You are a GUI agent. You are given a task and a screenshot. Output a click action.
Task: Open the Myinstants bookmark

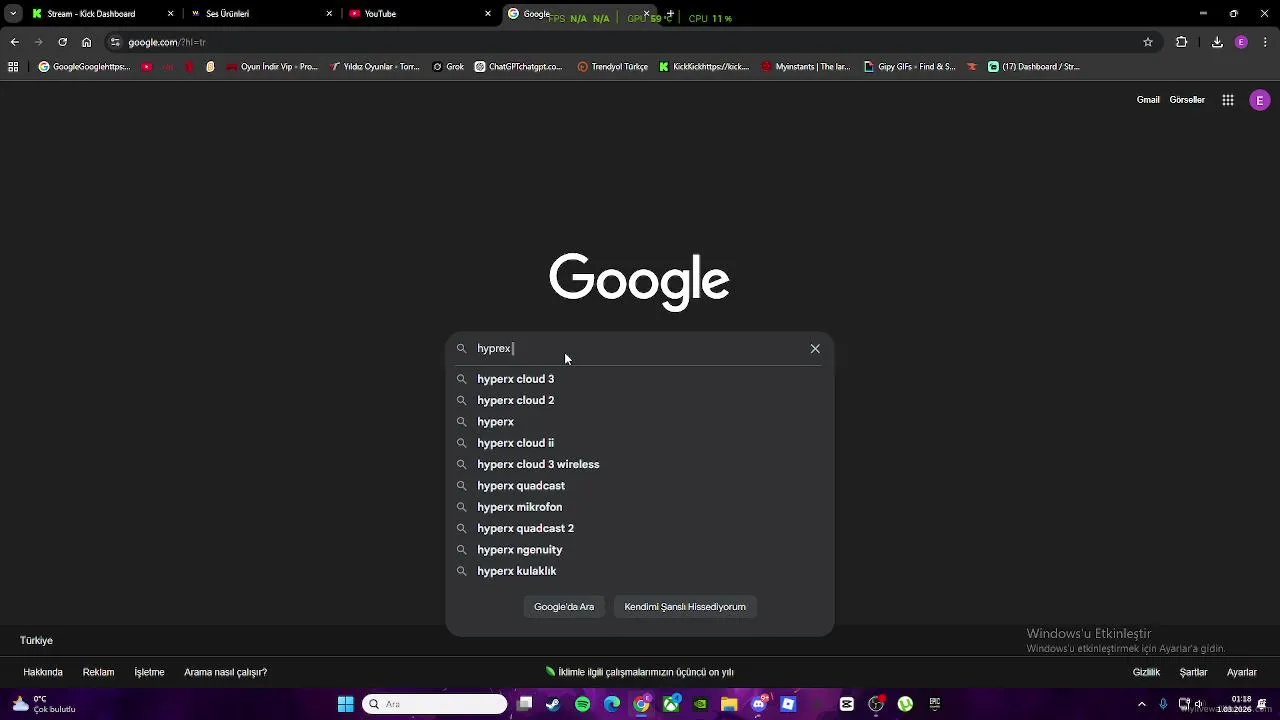click(806, 67)
